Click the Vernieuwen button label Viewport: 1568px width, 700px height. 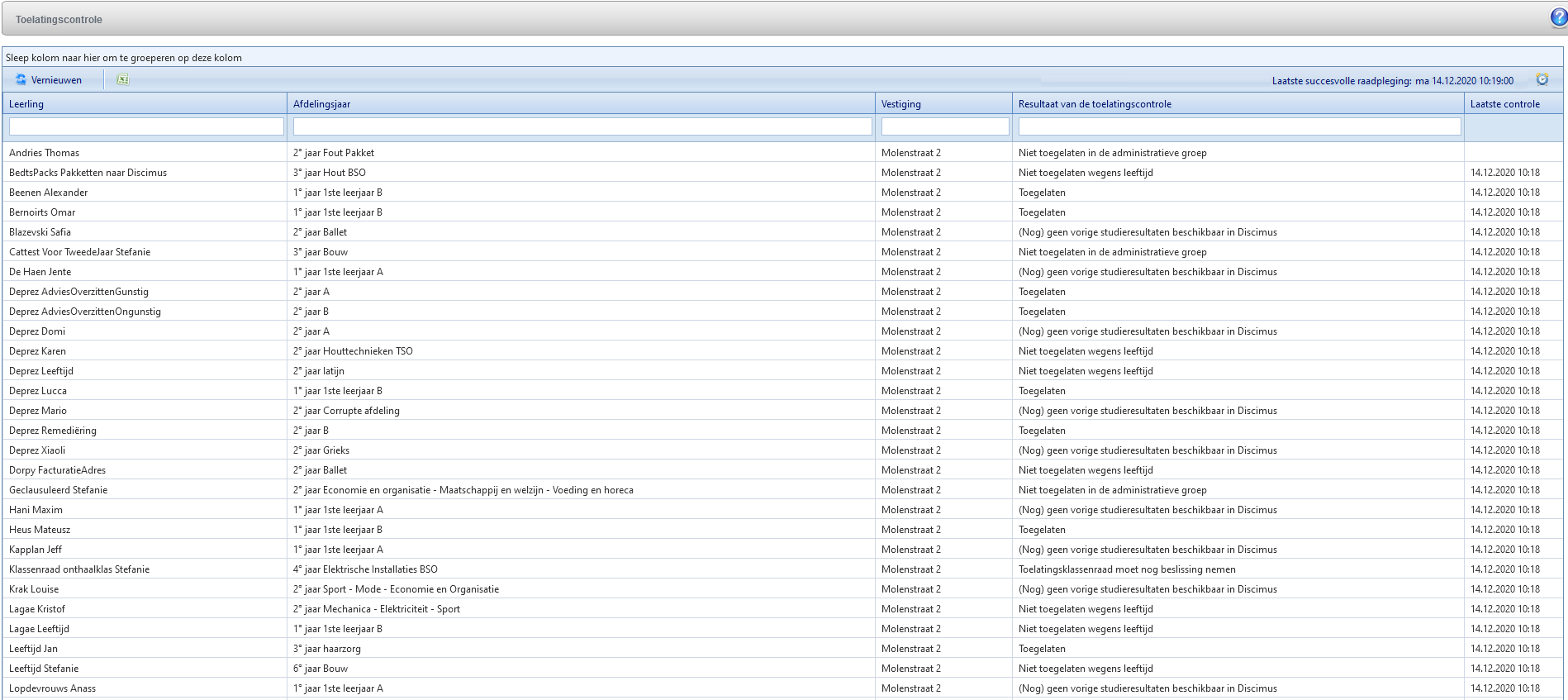pos(56,80)
